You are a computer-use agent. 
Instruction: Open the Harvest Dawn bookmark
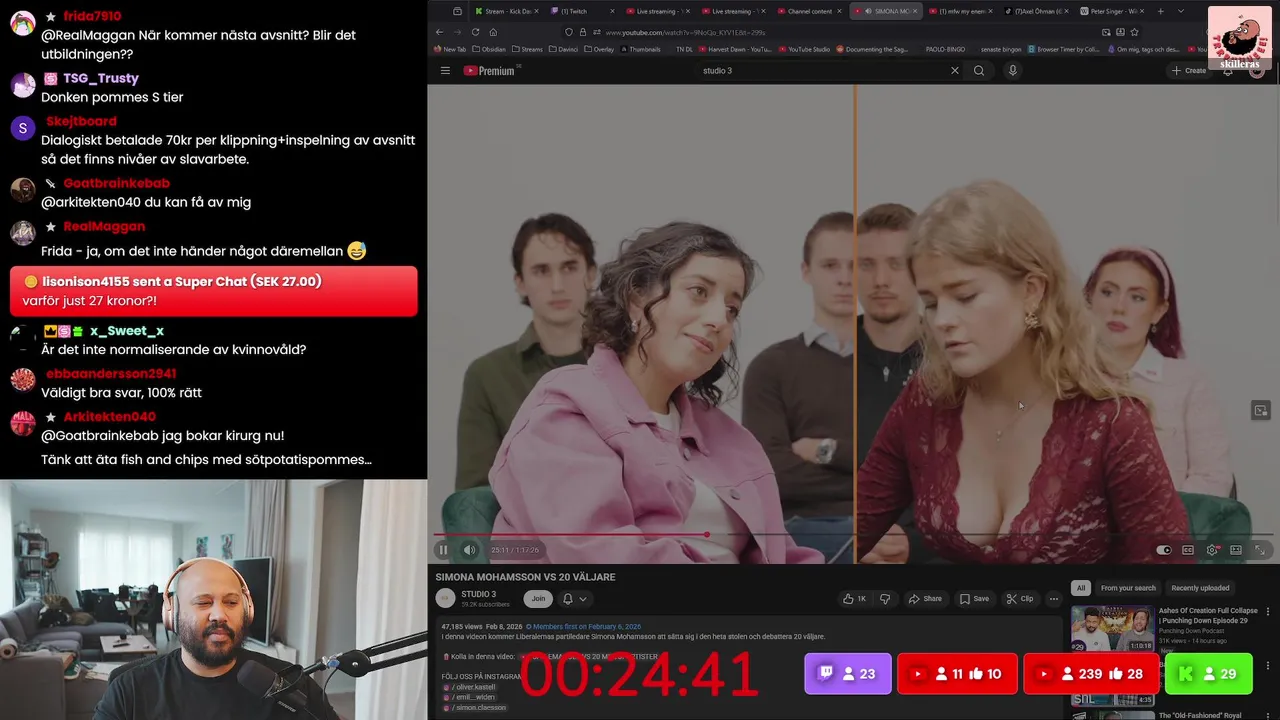735,49
